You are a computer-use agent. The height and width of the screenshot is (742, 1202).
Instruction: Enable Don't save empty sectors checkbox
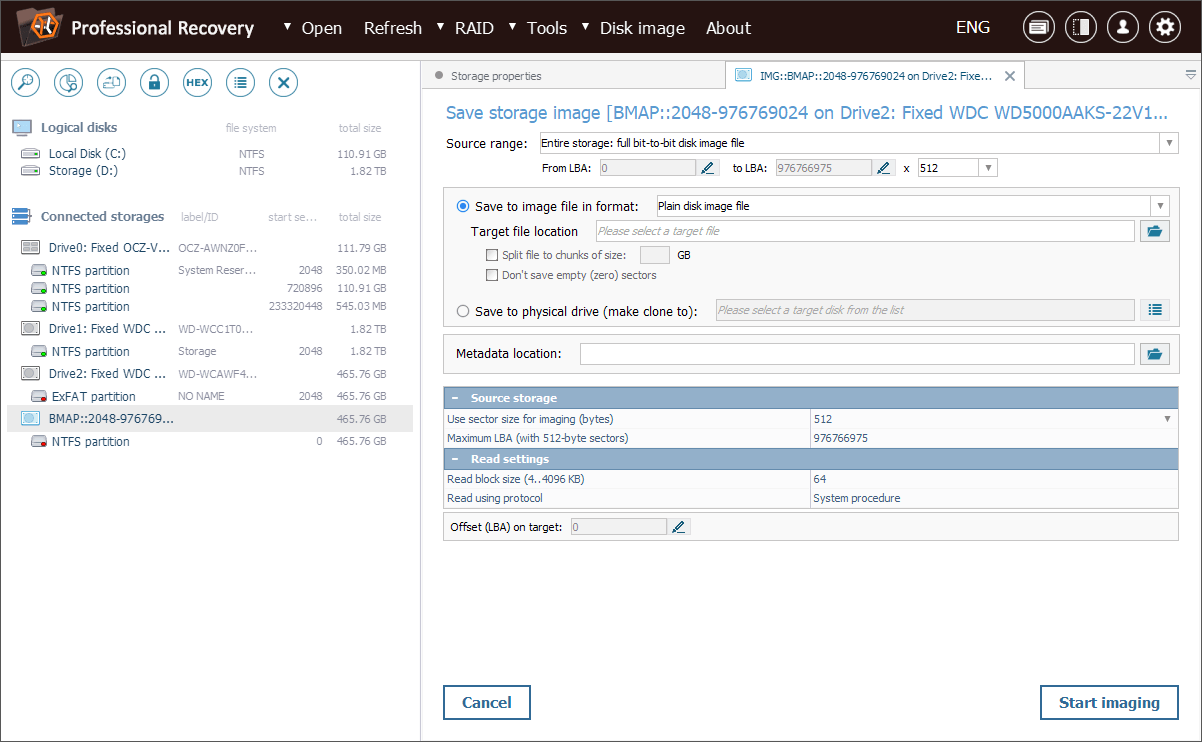[491, 275]
